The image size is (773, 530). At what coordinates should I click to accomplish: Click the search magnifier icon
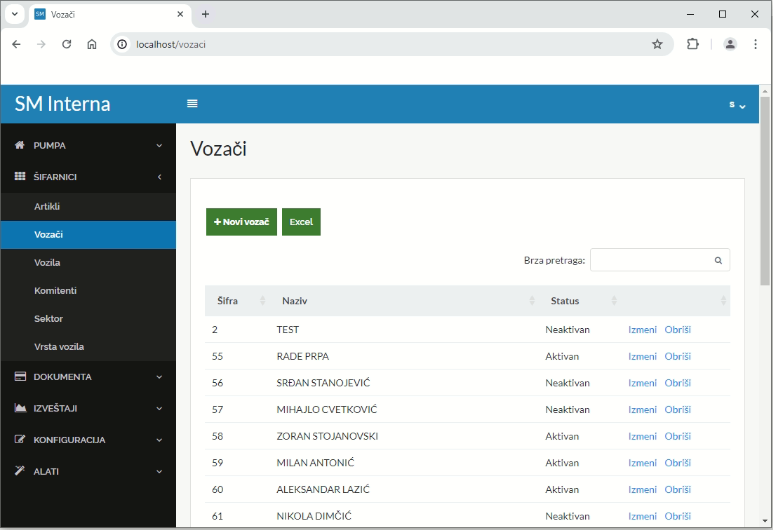pyautogui.click(x=718, y=260)
